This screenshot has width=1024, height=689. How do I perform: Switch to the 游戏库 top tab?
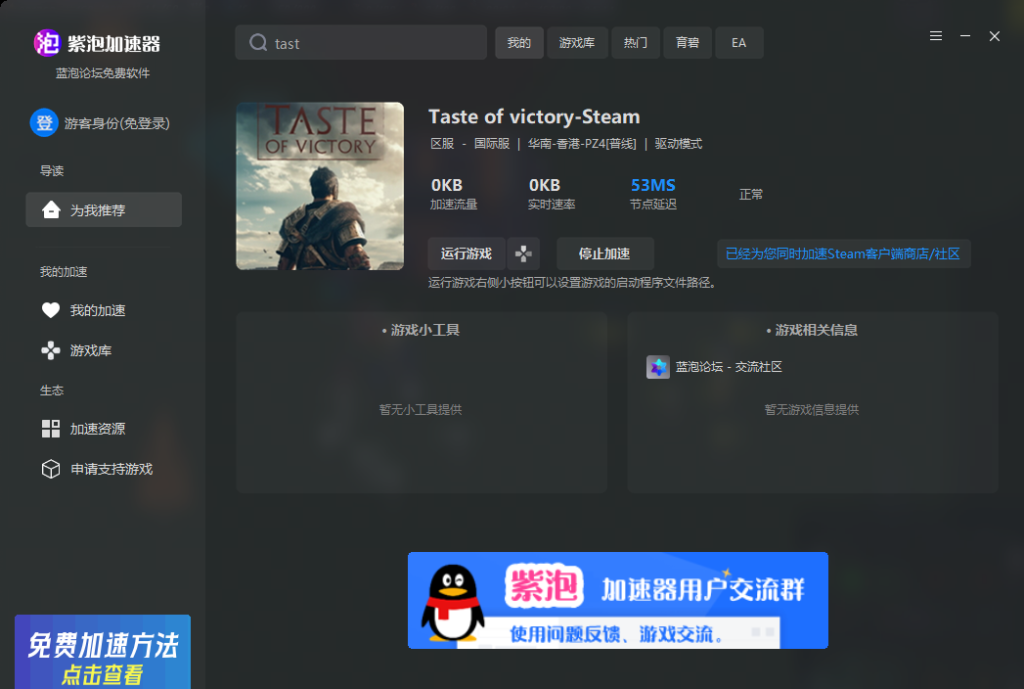coord(577,43)
